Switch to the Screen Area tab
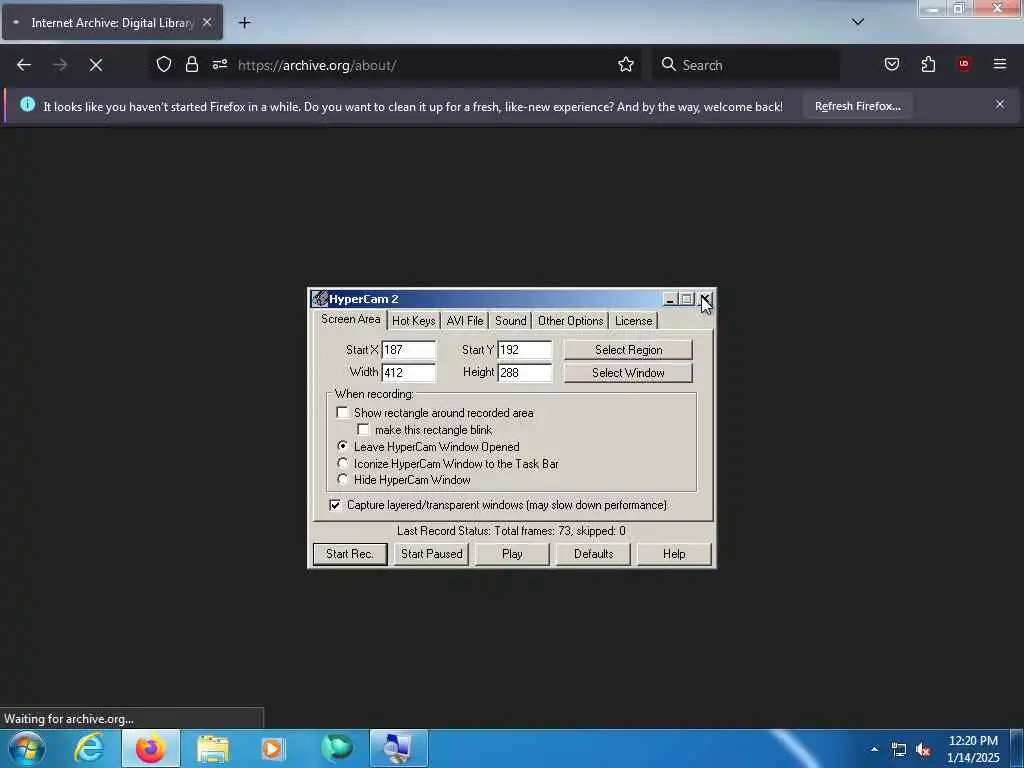 350,319
